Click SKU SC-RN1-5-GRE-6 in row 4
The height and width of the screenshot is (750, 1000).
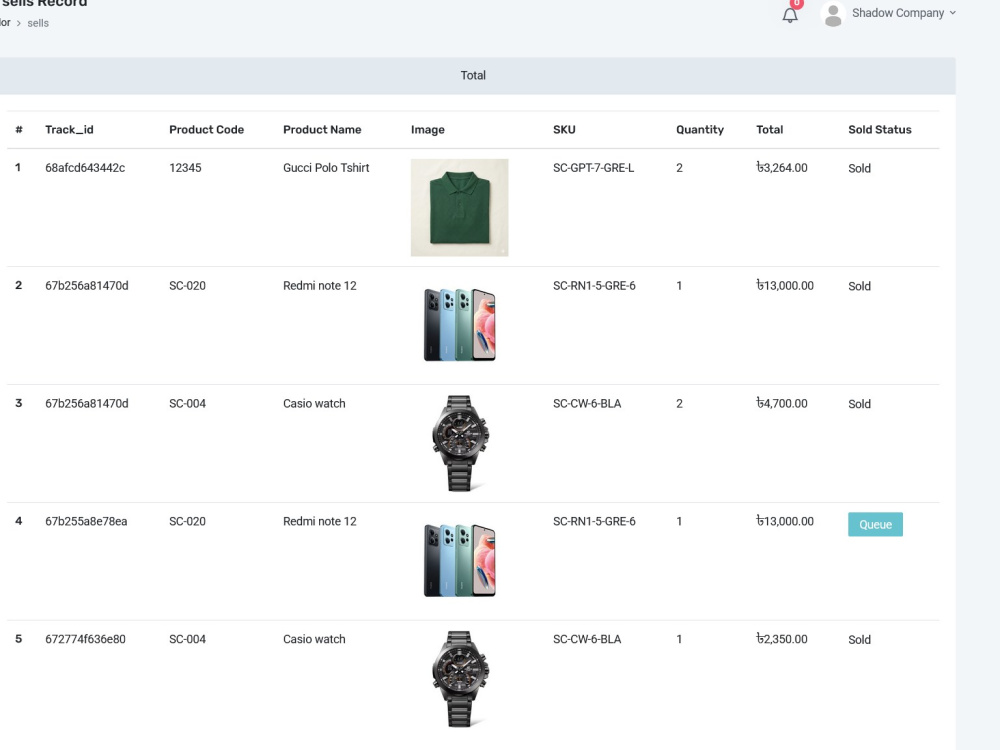[x=594, y=521]
